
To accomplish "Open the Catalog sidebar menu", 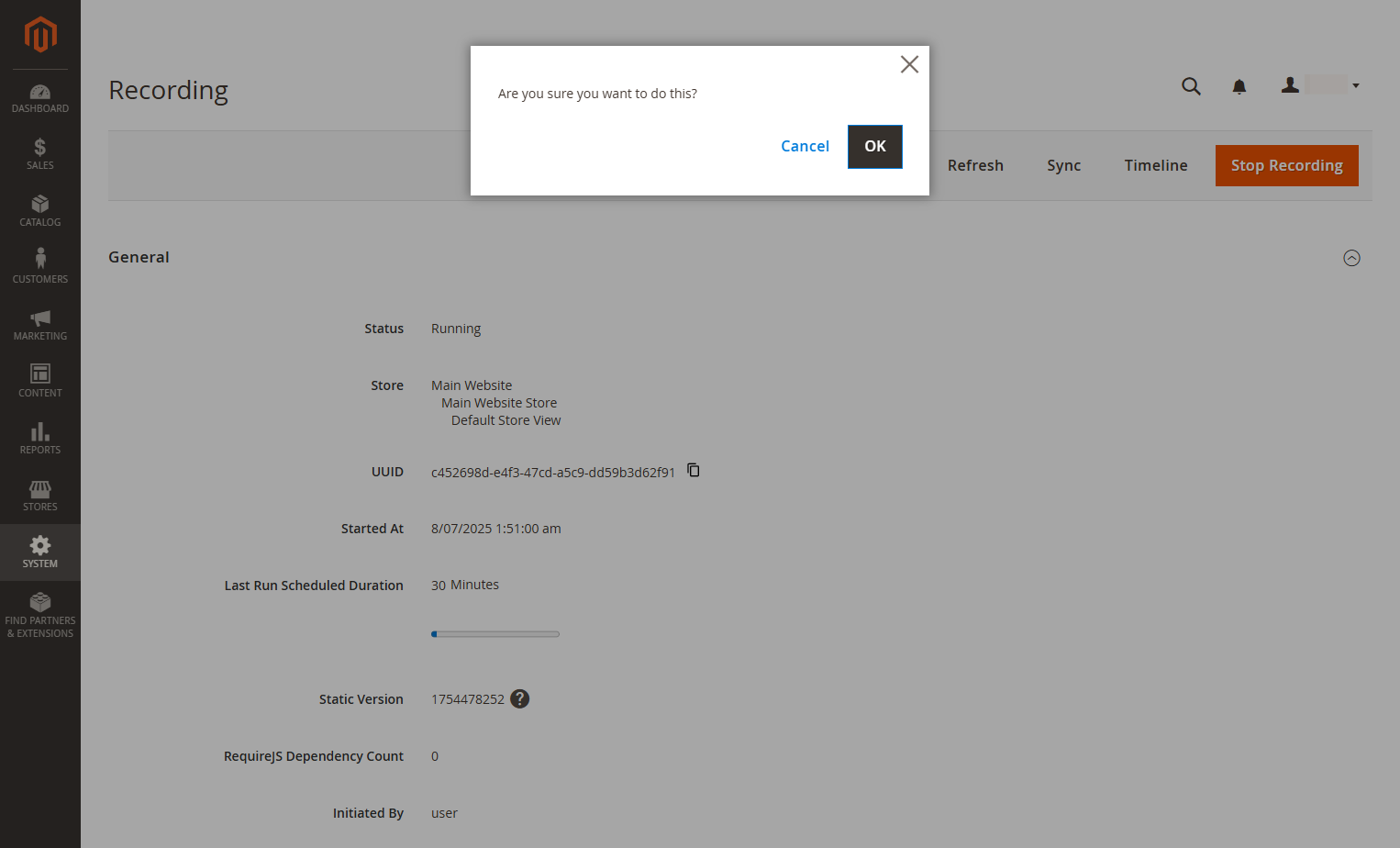I will 40,211.
